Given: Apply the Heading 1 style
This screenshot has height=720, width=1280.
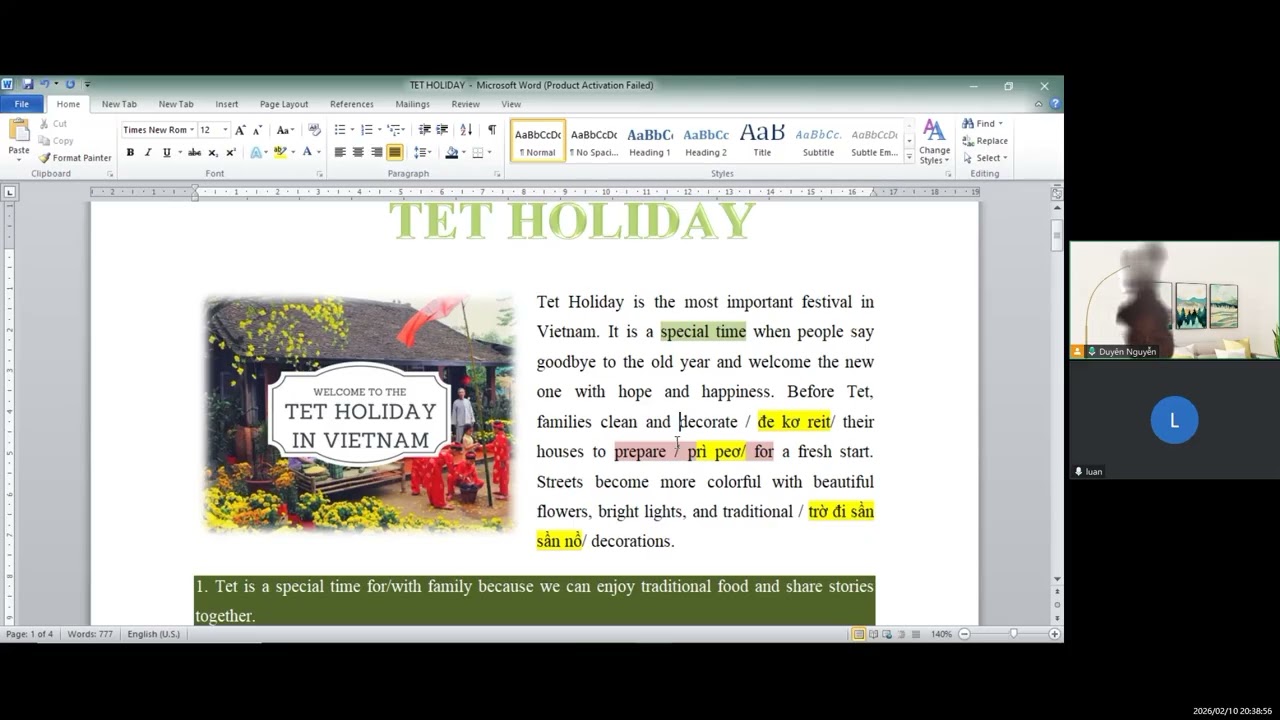Looking at the screenshot, I should pyautogui.click(x=650, y=141).
